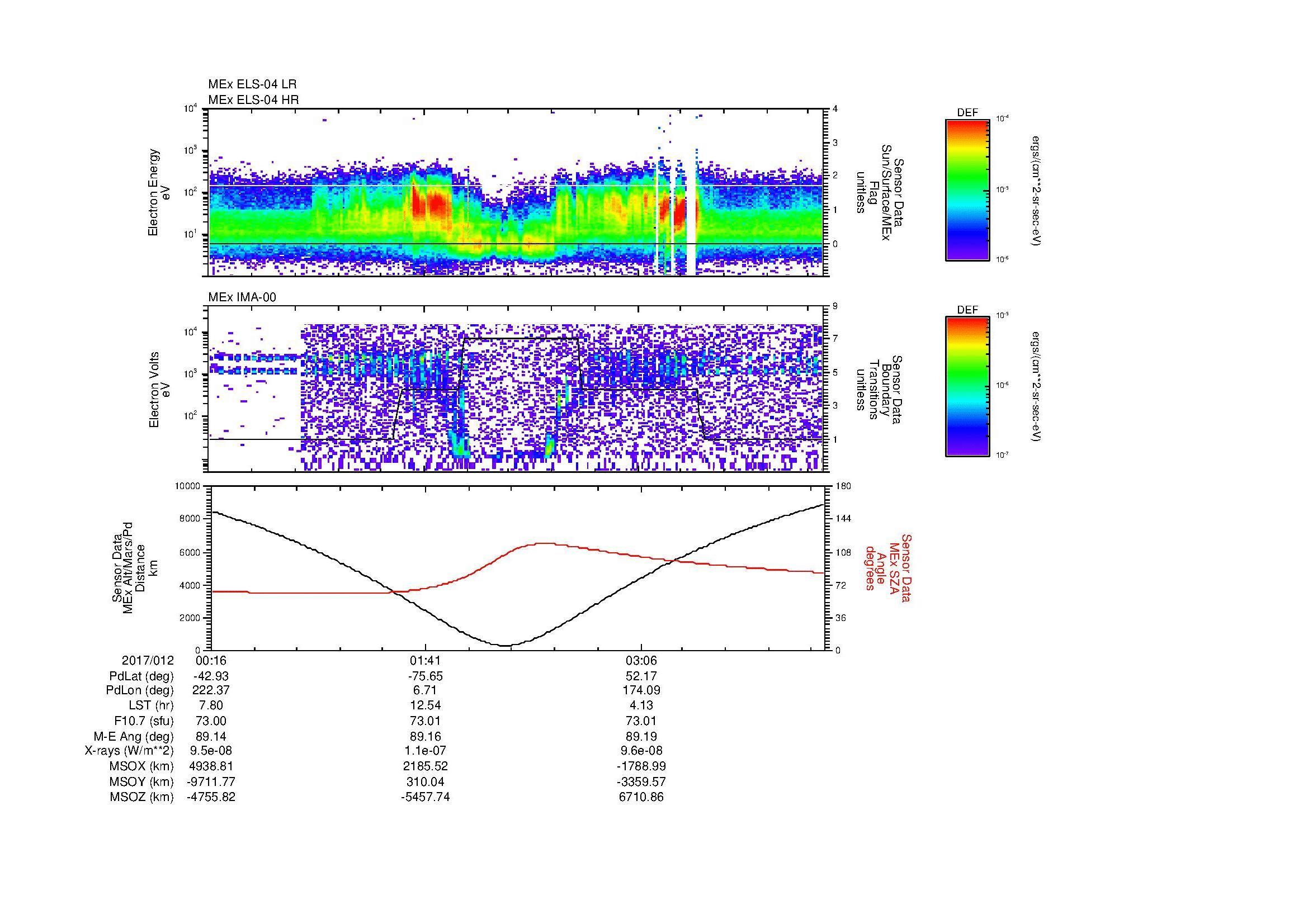Click the MSOZ value '-5457.74'

[425, 797]
